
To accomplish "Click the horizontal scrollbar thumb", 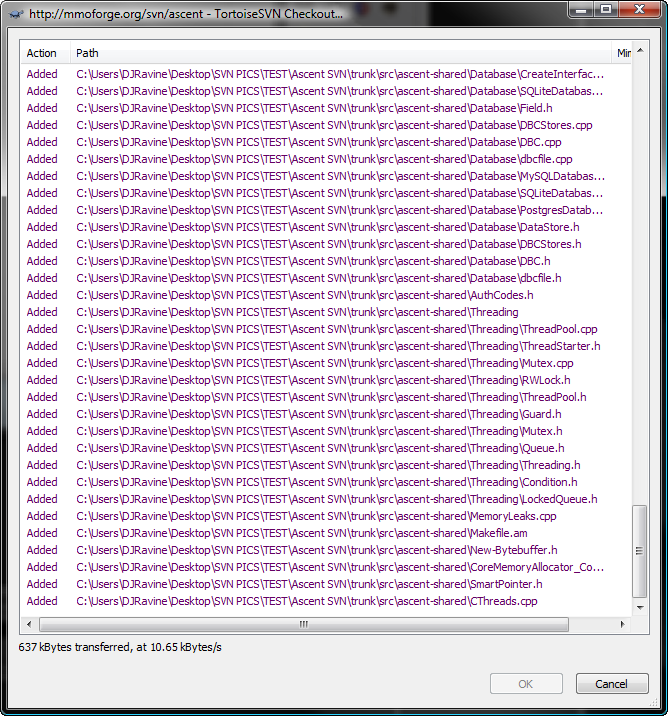I will tap(304, 624).
